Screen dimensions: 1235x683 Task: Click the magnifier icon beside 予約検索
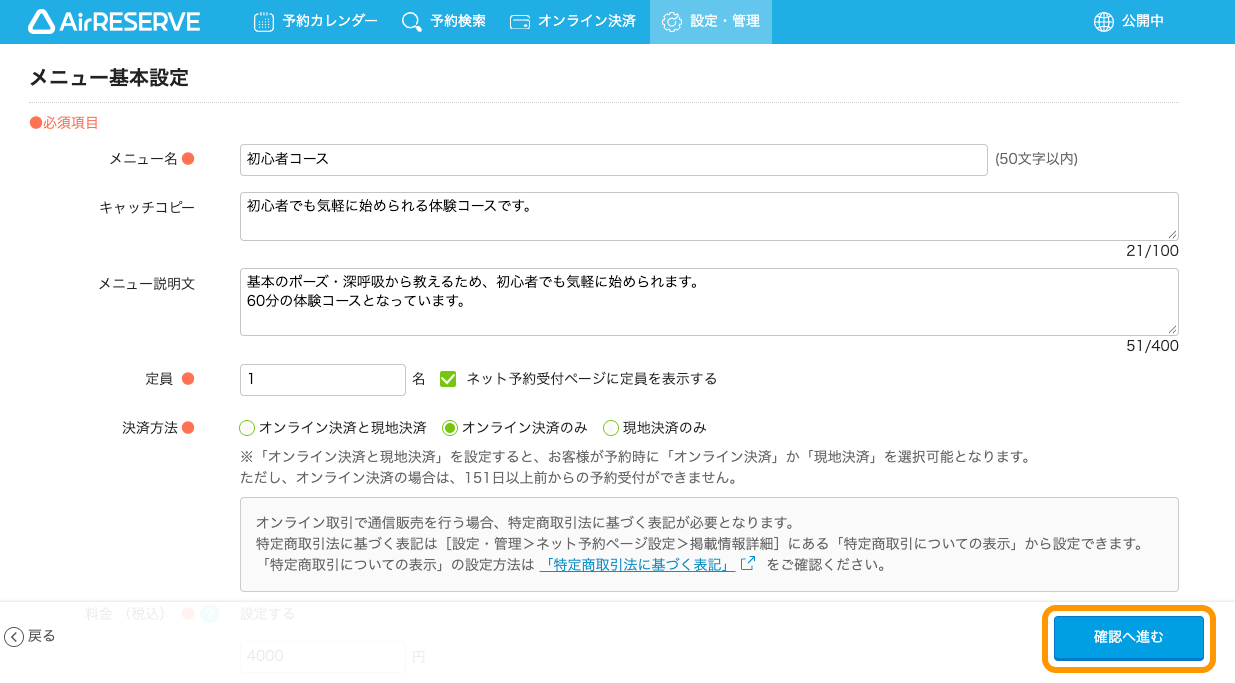(x=412, y=22)
